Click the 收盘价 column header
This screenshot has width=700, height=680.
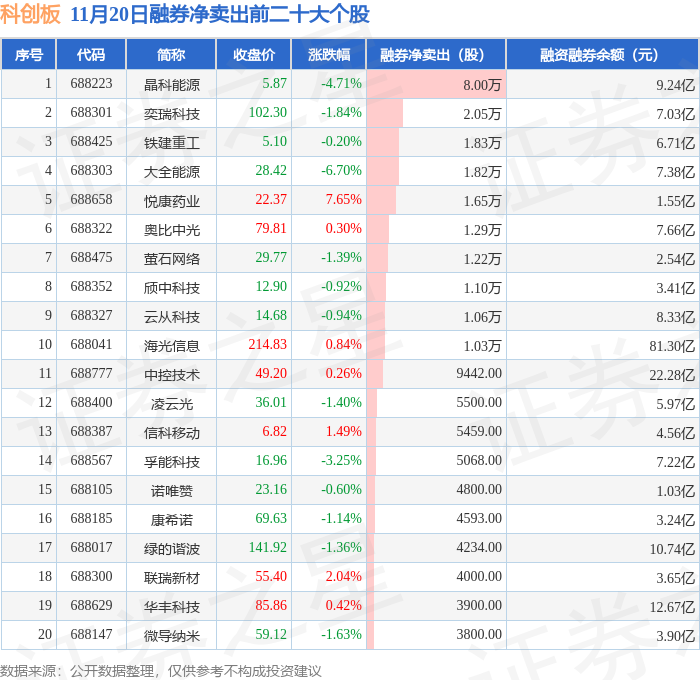point(254,55)
